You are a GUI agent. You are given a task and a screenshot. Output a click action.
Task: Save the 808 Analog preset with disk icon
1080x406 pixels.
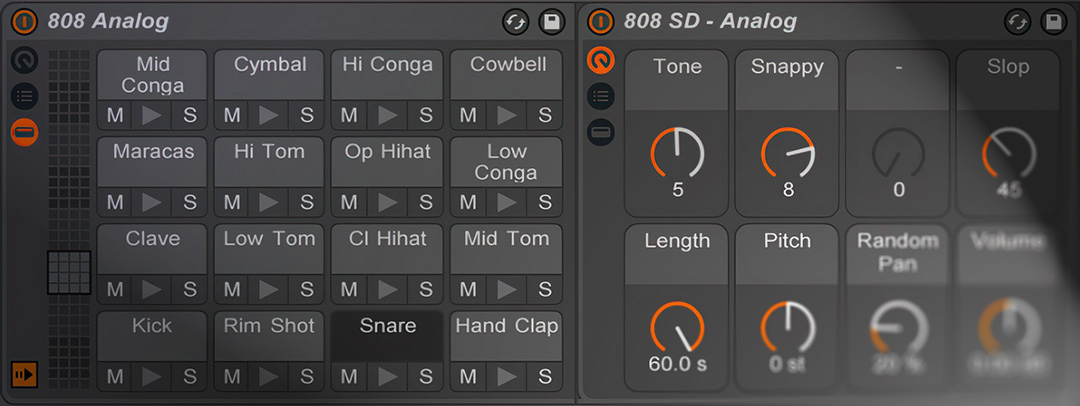pos(551,22)
